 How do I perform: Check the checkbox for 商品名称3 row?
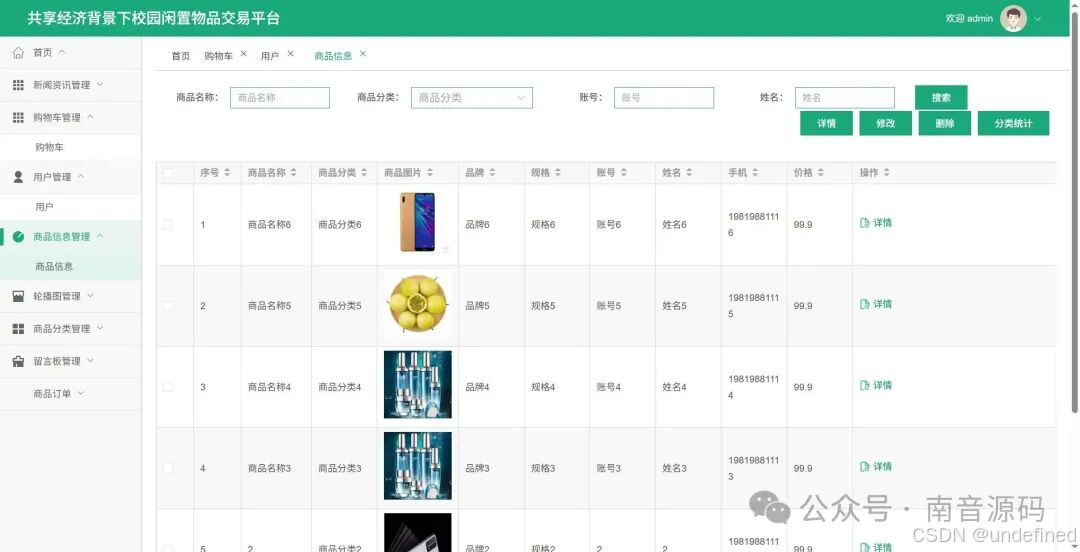click(x=168, y=468)
